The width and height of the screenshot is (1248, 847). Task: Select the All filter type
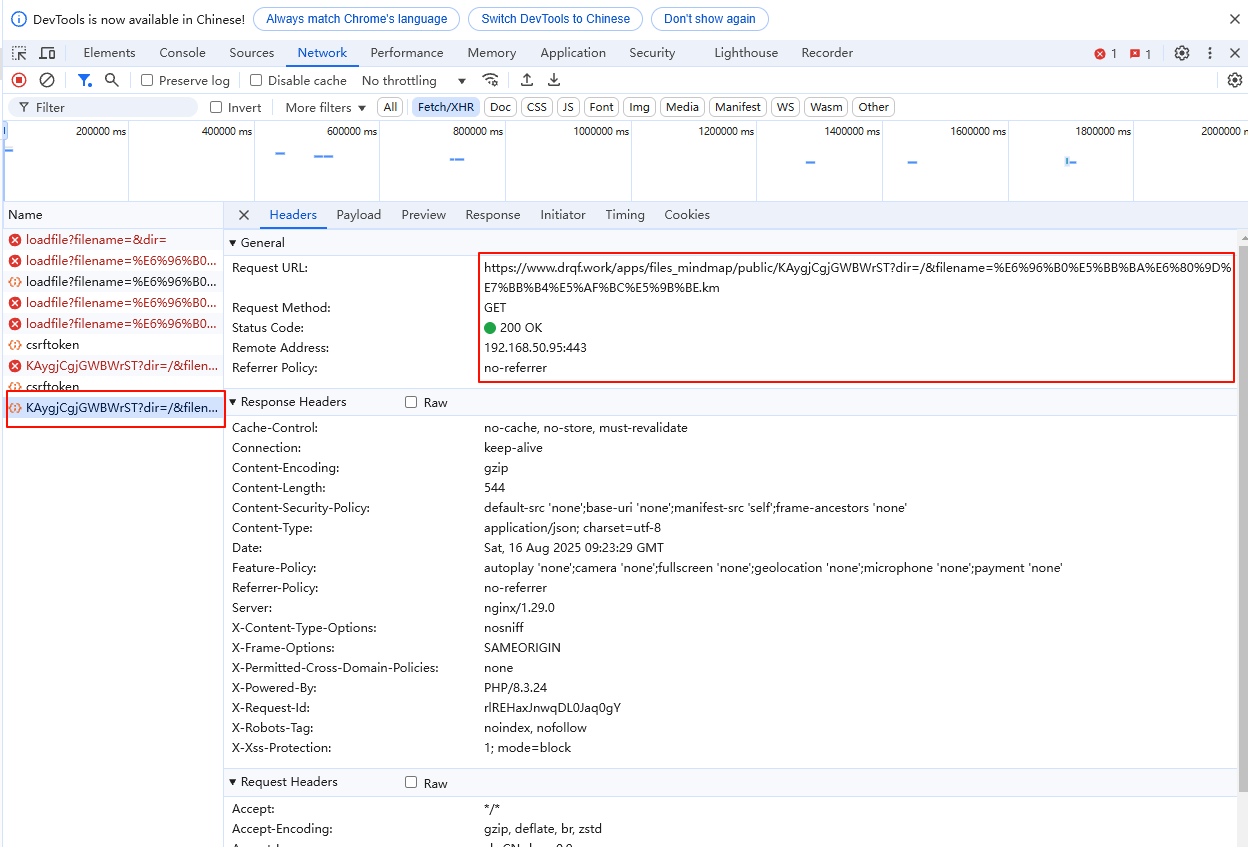[x=390, y=107]
